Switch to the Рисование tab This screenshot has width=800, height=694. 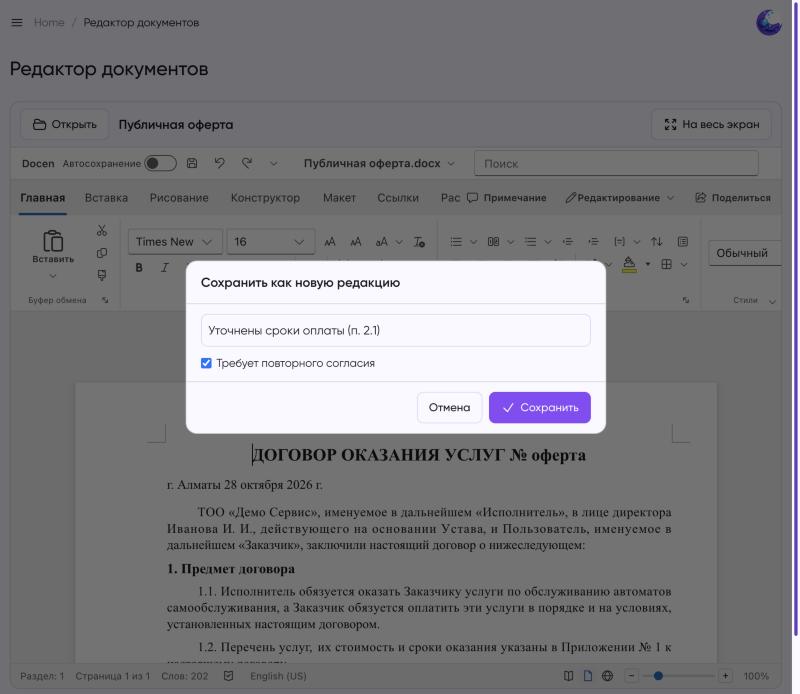pos(179,197)
